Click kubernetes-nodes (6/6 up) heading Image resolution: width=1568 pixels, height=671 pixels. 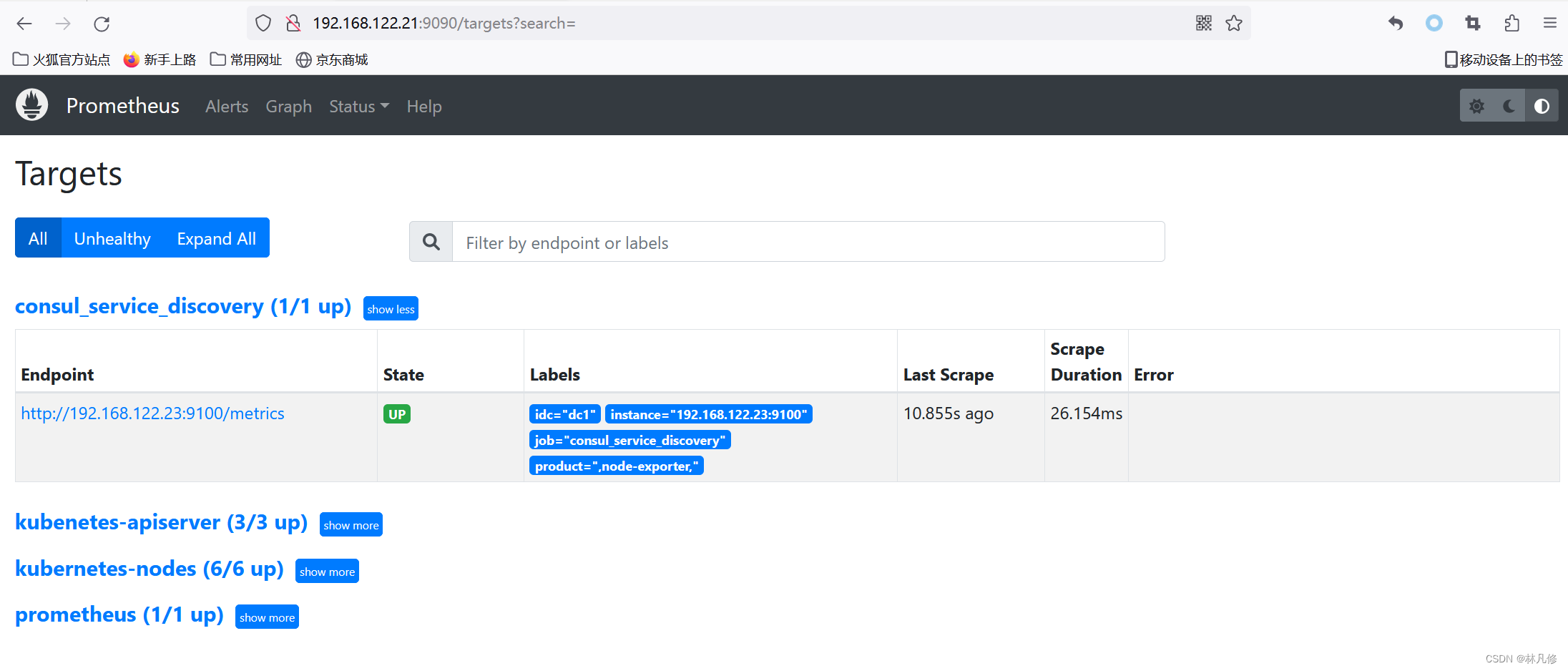tap(149, 569)
